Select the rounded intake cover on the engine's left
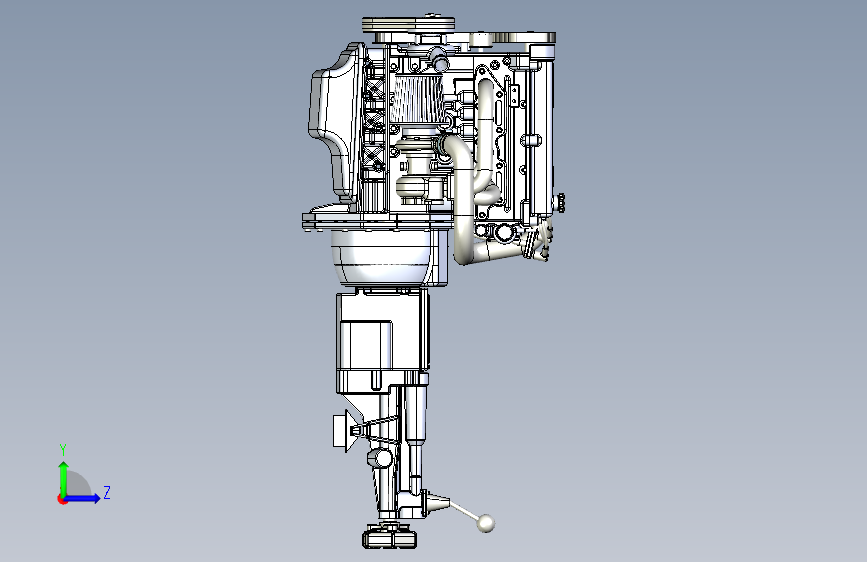867x562 pixels. (335, 124)
